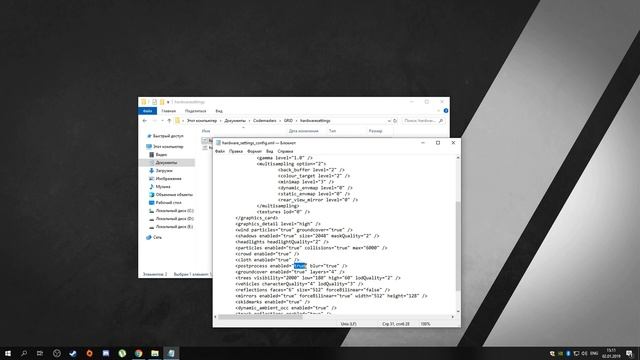Image resolution: width=640 pixels, height=360 pixels.
Task: Click the scroll-down arrow in Notepad
Action: (x=458, y=311)
